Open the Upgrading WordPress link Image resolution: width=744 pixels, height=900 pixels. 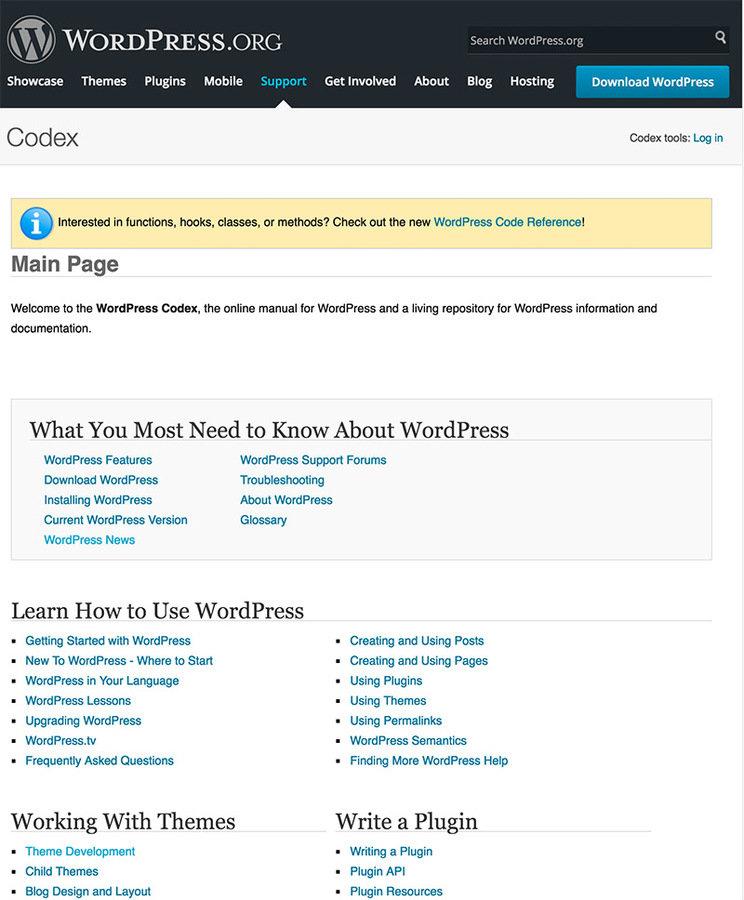(83, 721)
